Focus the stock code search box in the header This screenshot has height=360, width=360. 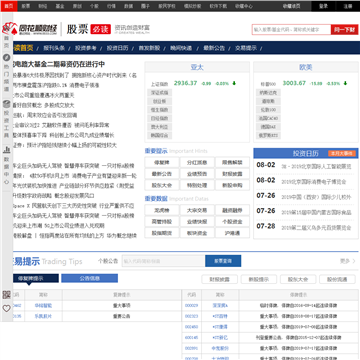click(291, 29)
